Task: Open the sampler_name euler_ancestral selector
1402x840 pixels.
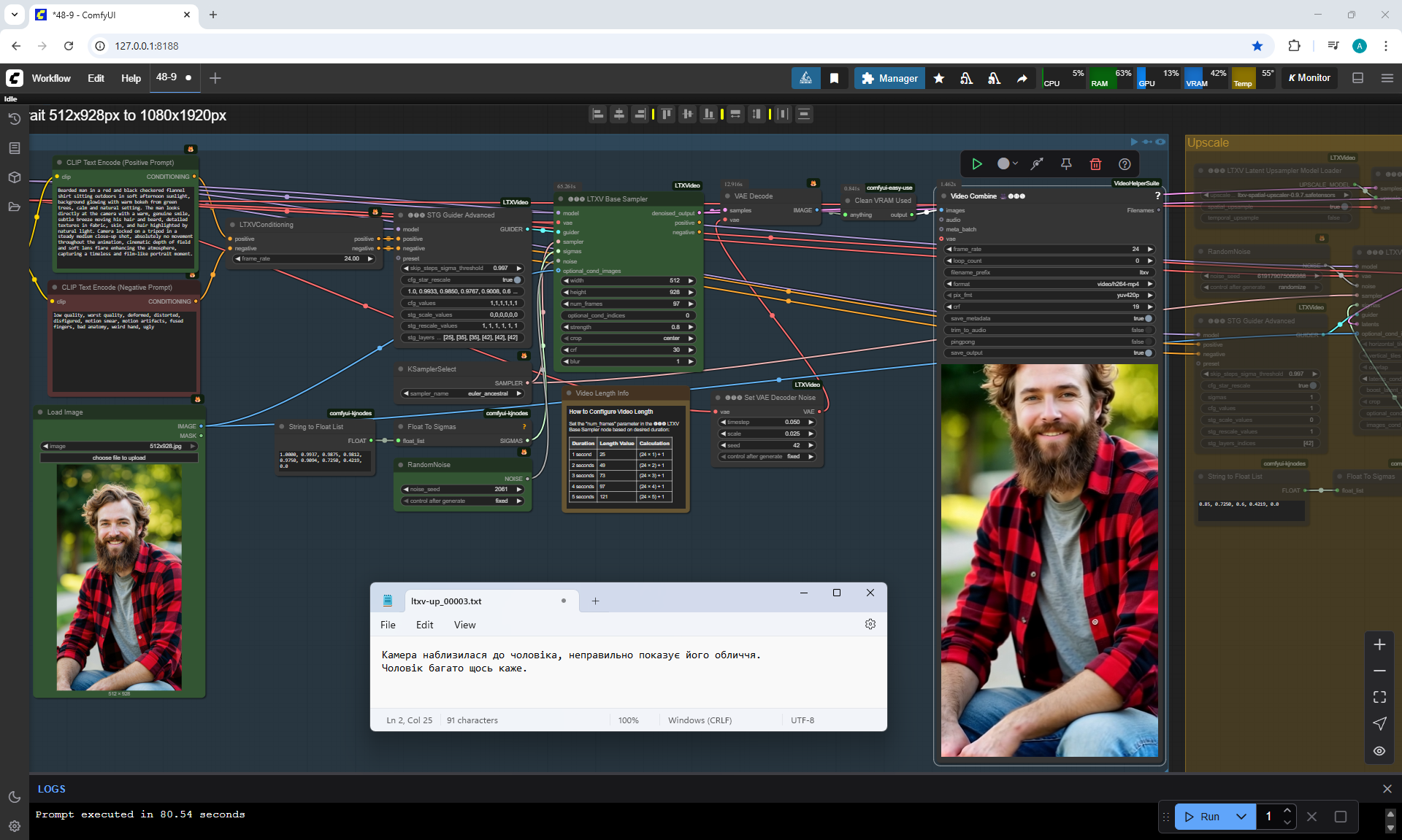Action: click(462, 393)
